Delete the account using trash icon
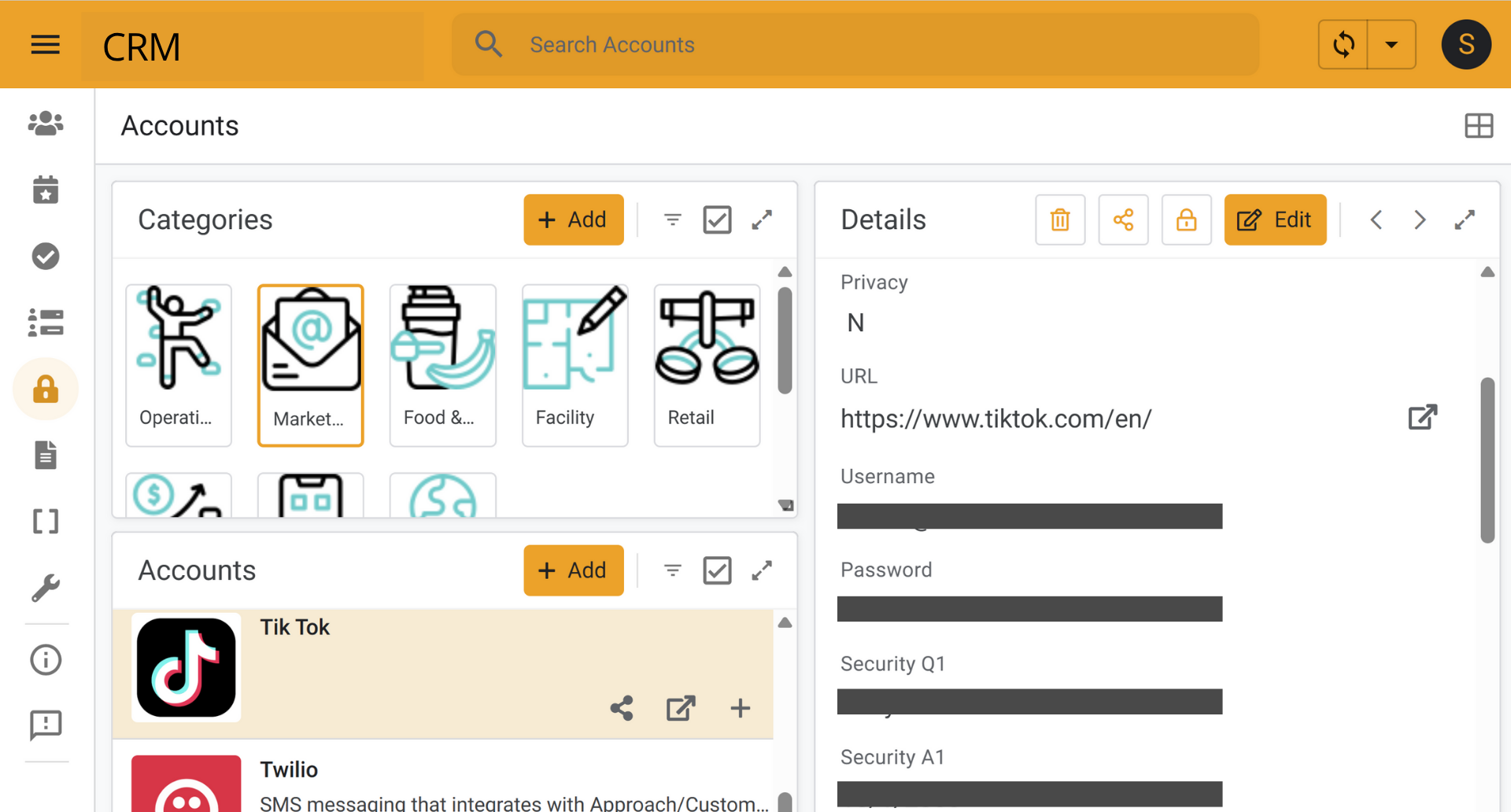 1060,220
